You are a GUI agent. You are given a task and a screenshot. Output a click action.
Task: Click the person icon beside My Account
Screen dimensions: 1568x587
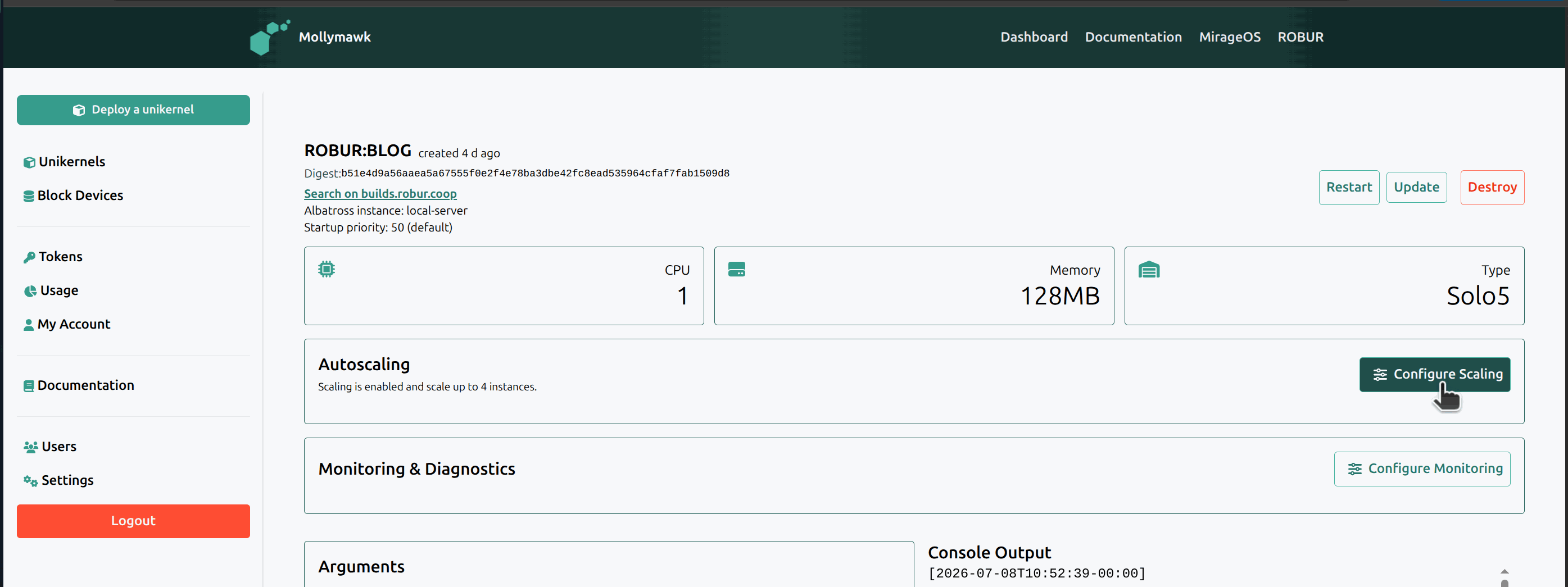29,325
